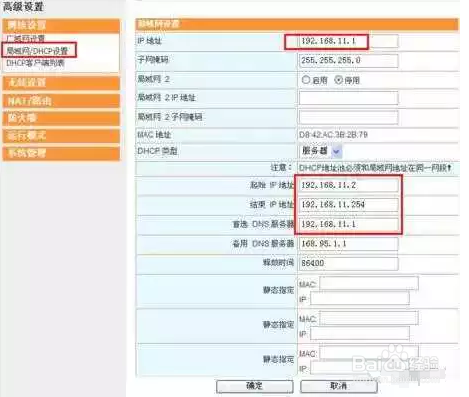Open the 广域网设置 sidebar link
The height and width of the screenshot is (397, 469).
click(x=26, y=38)
